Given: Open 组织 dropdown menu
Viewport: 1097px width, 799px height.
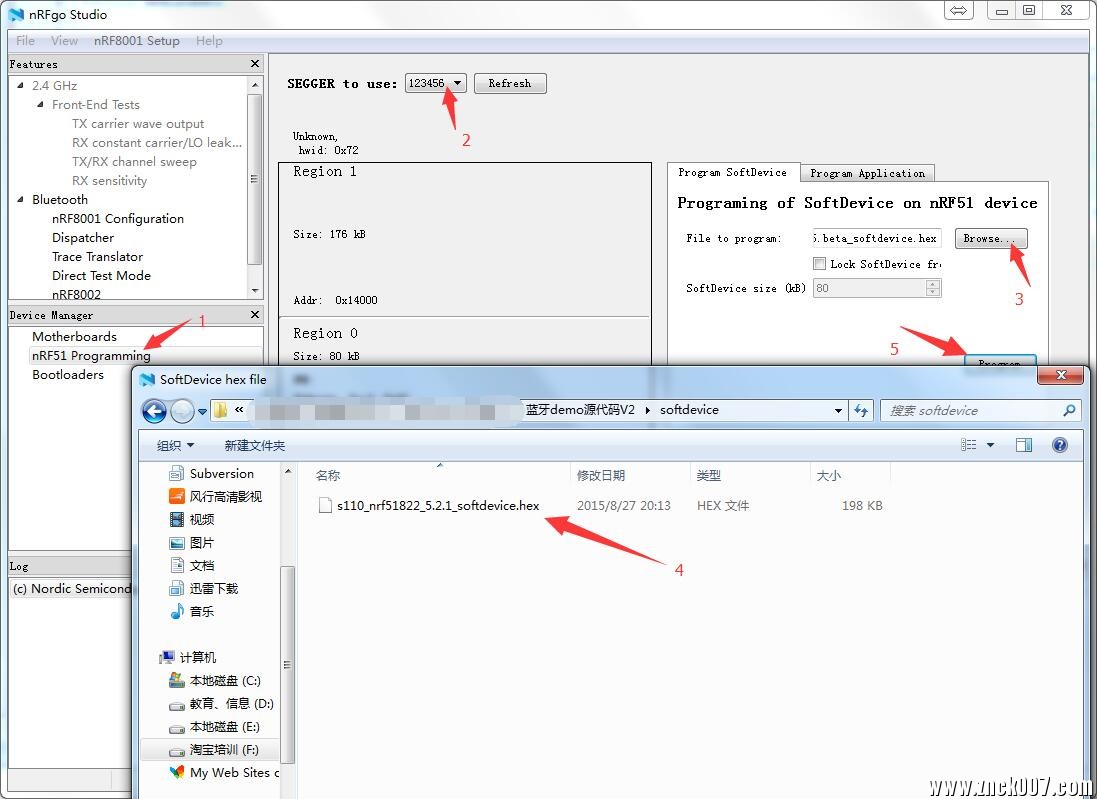Looking at the screenshot, I should tap(175, 445).
